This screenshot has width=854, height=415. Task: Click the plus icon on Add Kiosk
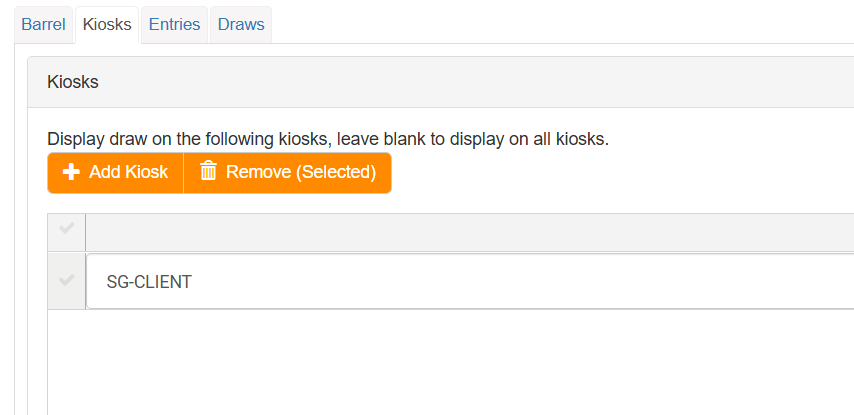tap(71, 172)
